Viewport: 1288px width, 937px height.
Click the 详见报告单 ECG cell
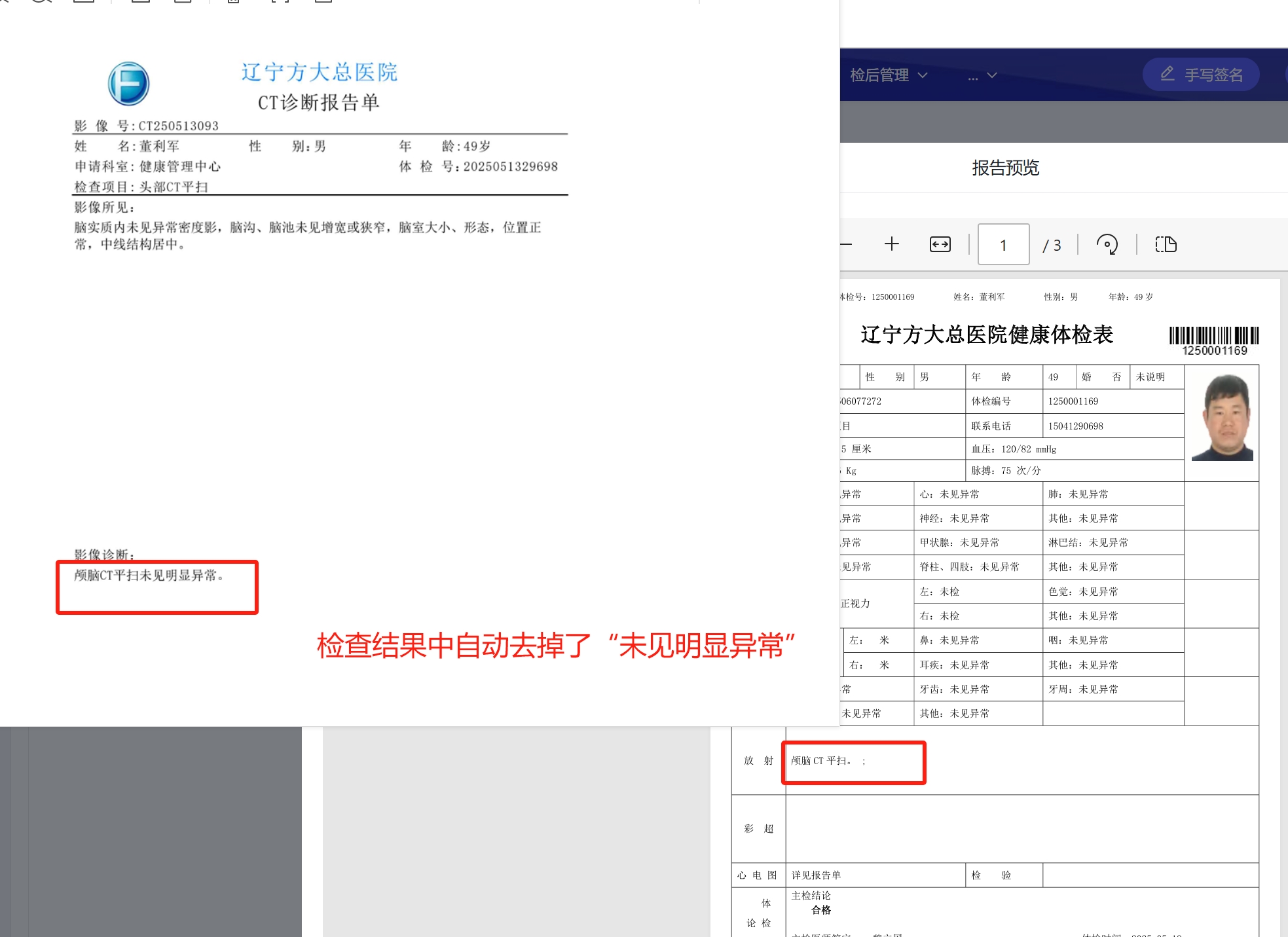(875, 875)
